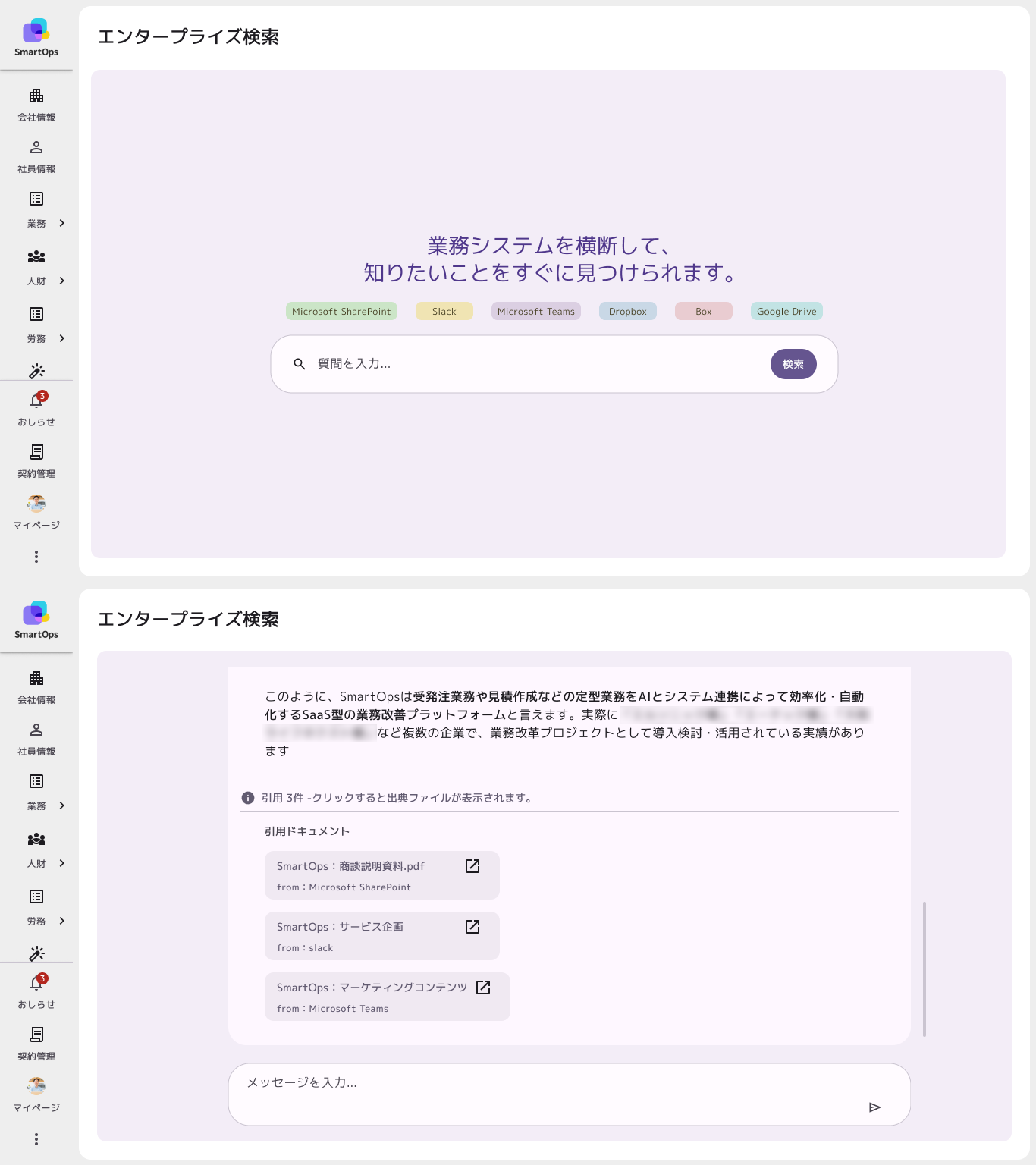Select 労務 list icon in top sidebar
This screenshot has width=1036, height=1165.
36,314
